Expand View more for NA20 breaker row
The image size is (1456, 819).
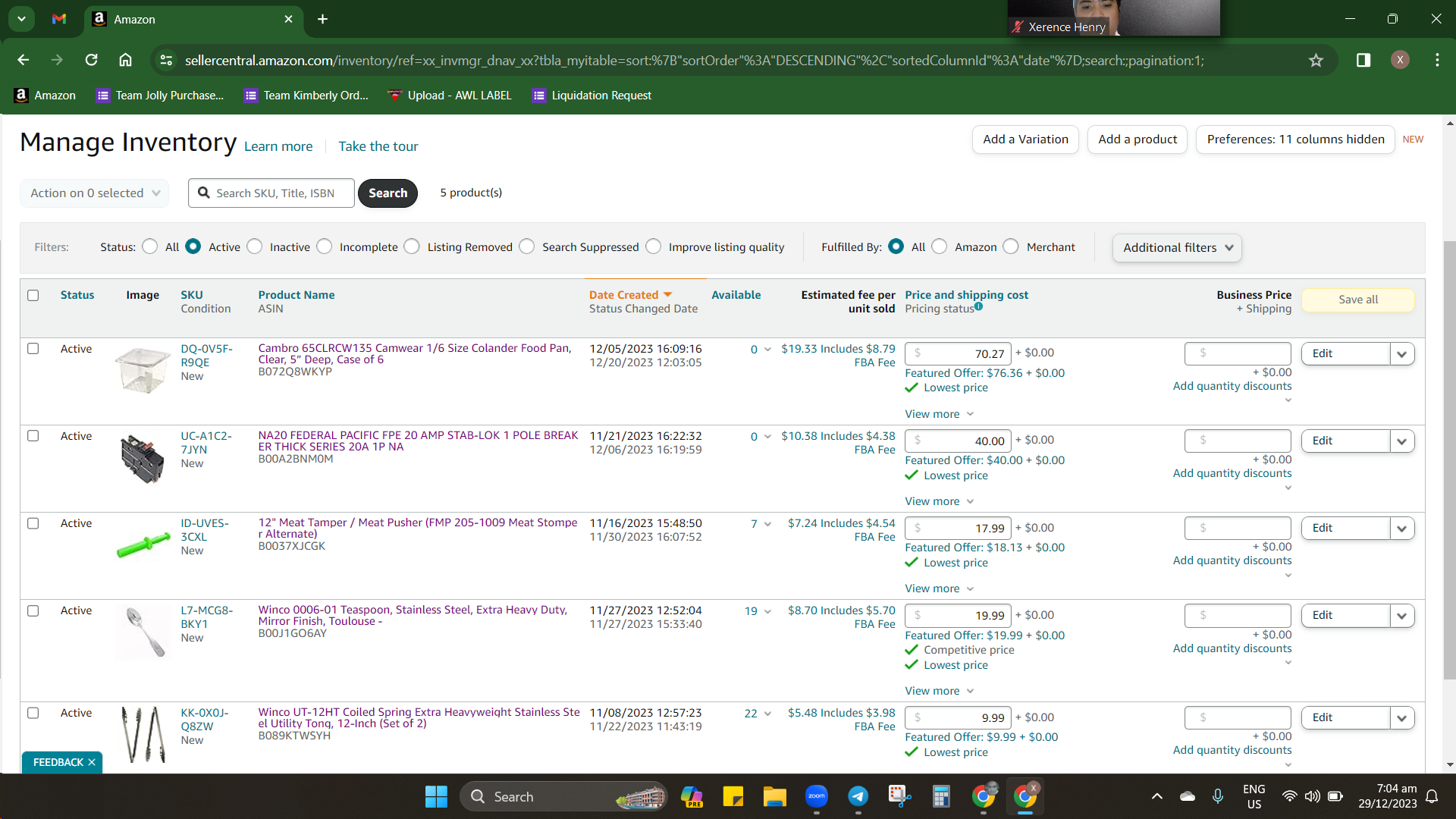pyautogui.click(x=939, y=501)
